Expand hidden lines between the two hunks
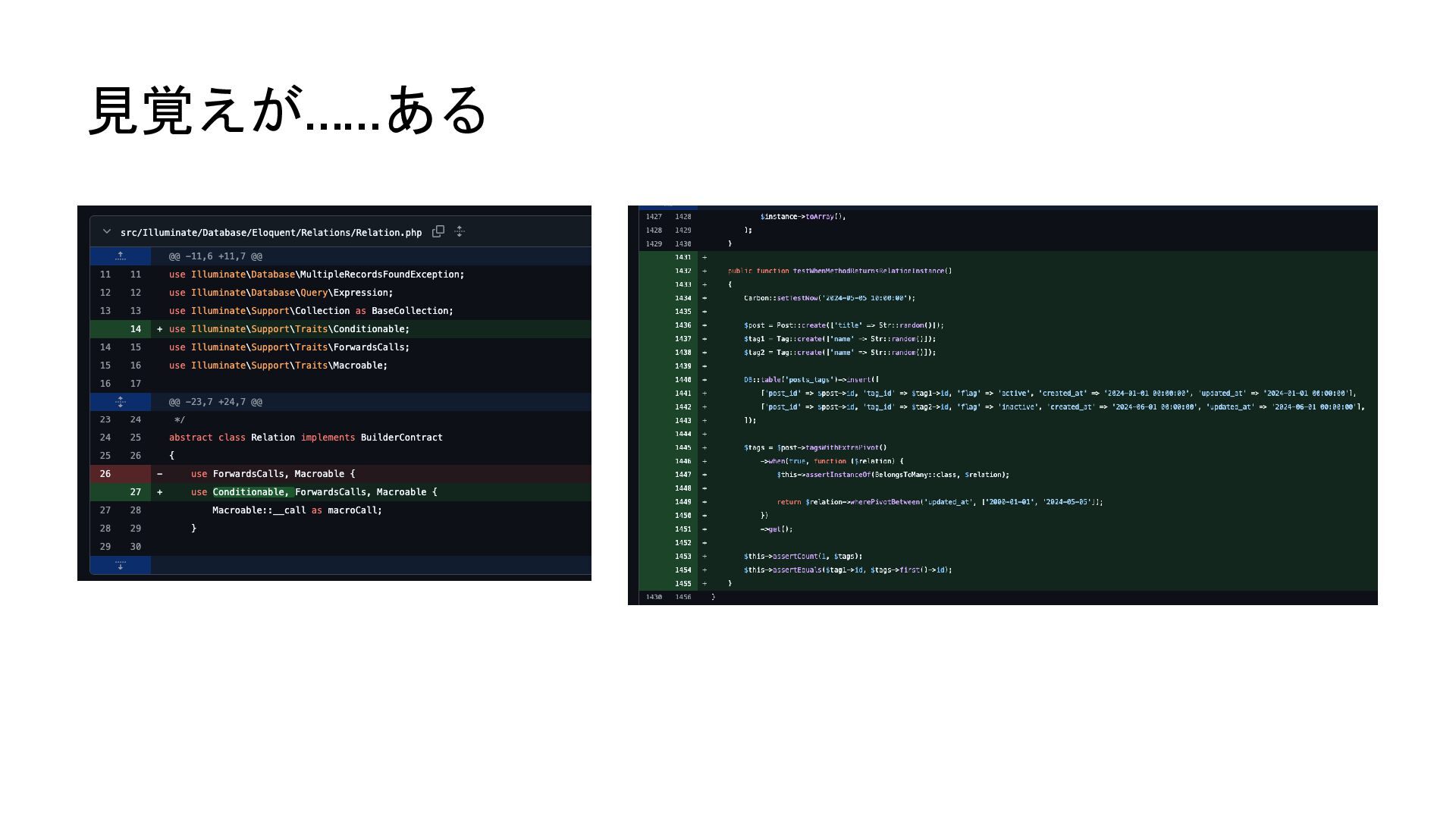1456x819 pixels. point(121,402)
